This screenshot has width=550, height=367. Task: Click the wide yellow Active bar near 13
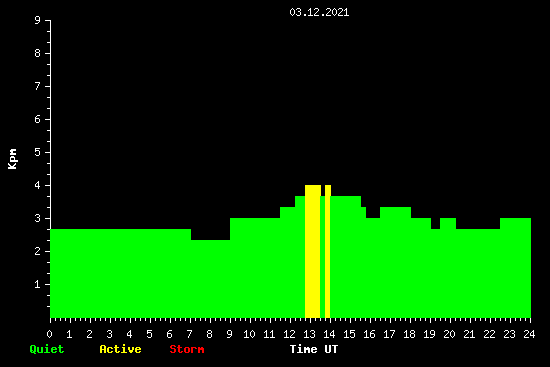(x=313, y=251)
